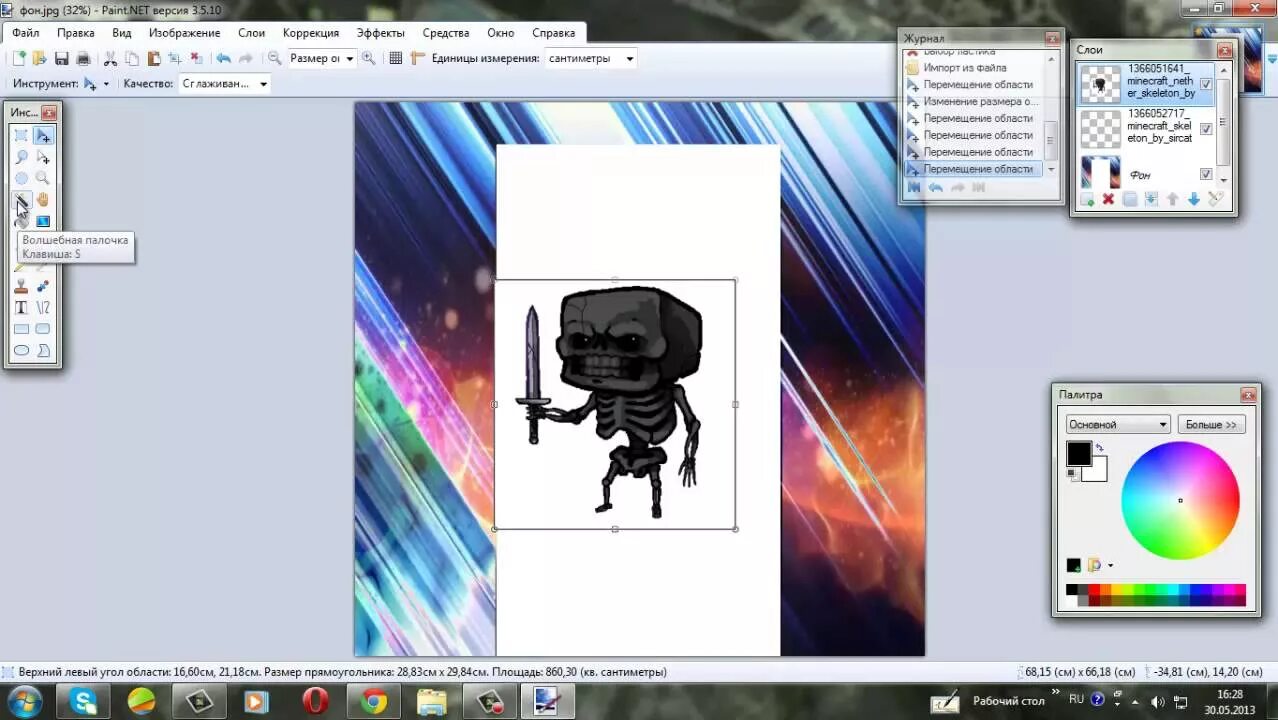
Task: Add new layer in Layers panel
Action: tap(1087, 199)
